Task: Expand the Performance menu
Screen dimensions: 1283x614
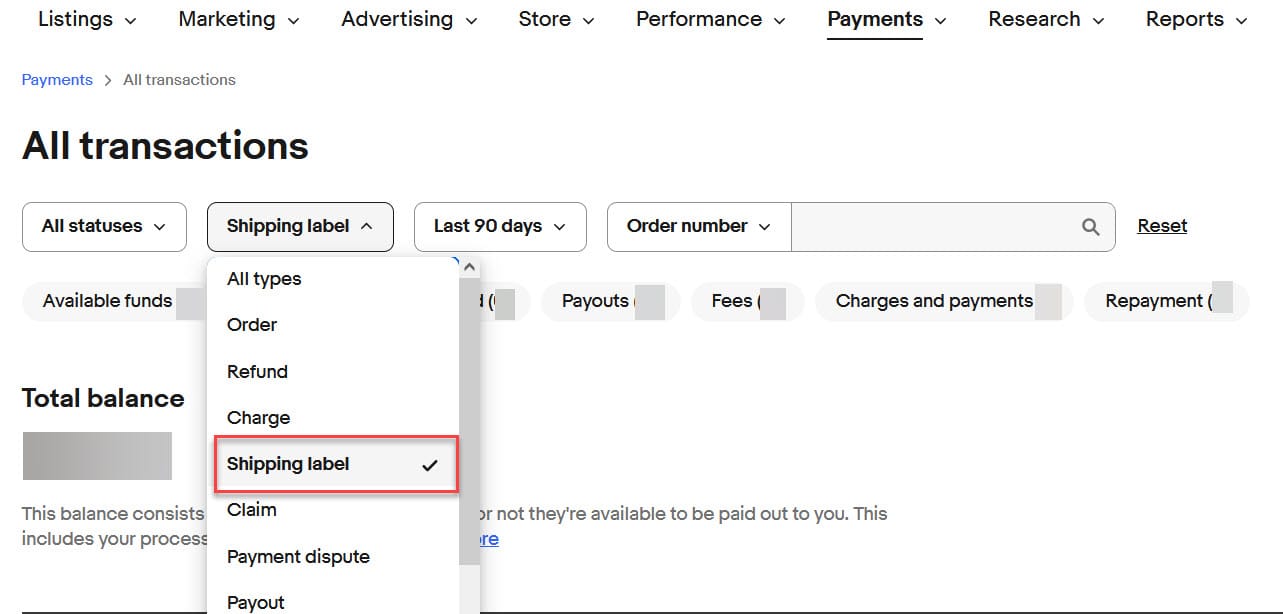Action: [x=710, y=19]
